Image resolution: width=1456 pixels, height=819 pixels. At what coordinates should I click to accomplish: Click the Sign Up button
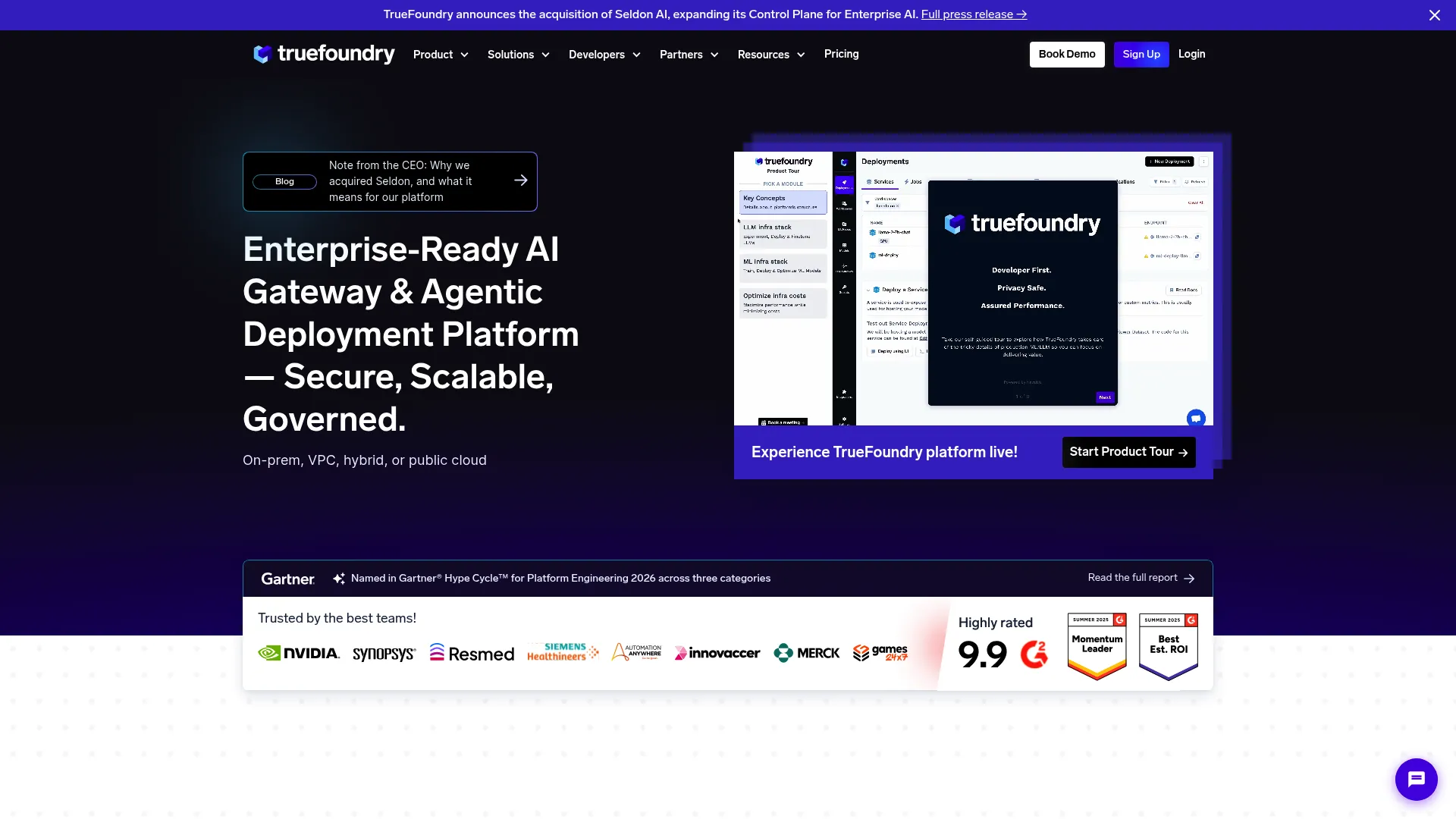1141,54
